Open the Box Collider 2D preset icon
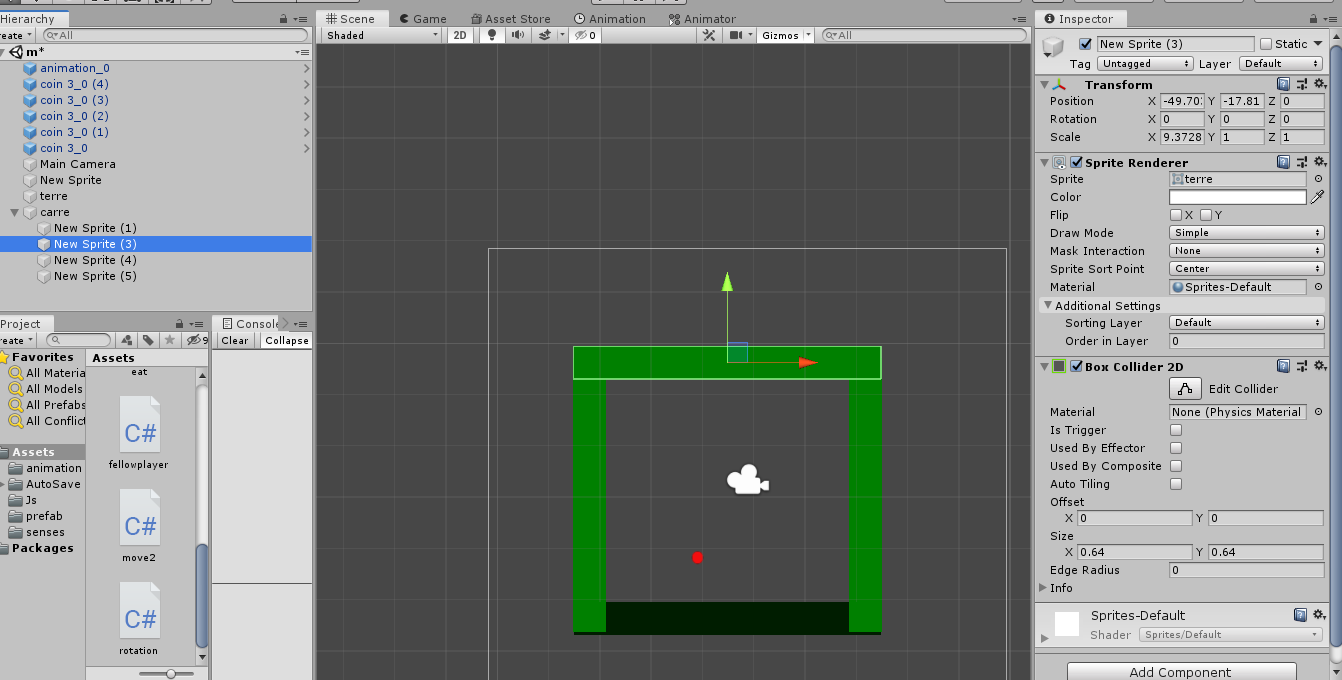Screen dimensions: 1342x680 pyautogui.click(x=1301, y=366)
